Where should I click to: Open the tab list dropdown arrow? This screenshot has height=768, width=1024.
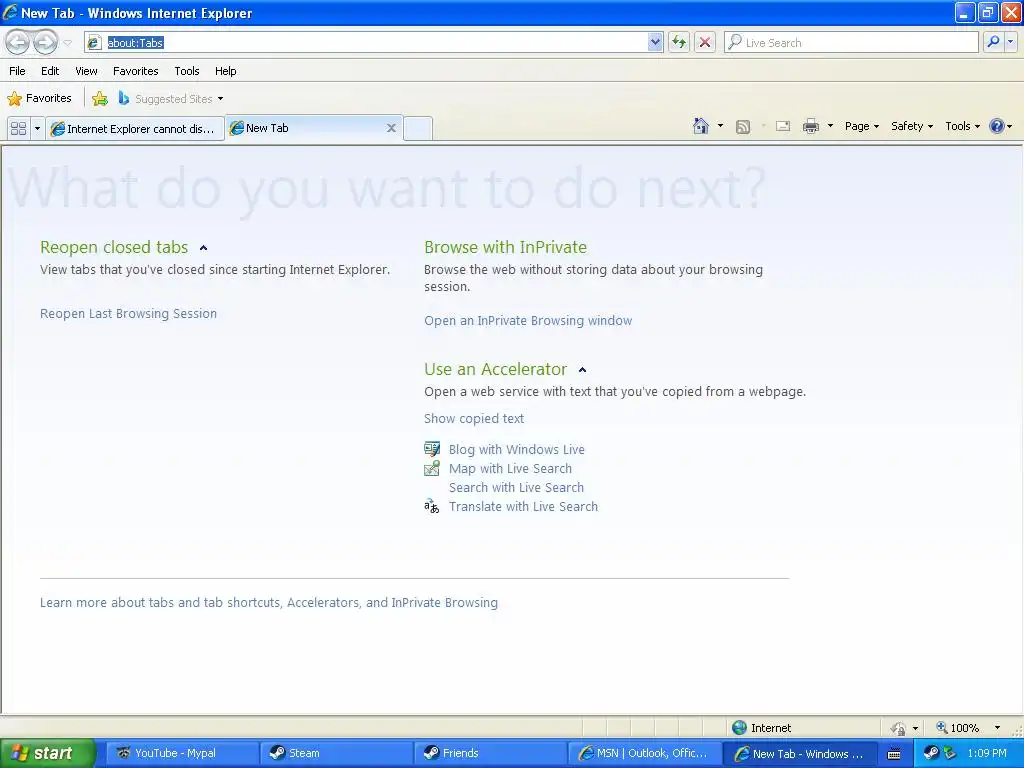pos(37,128)
